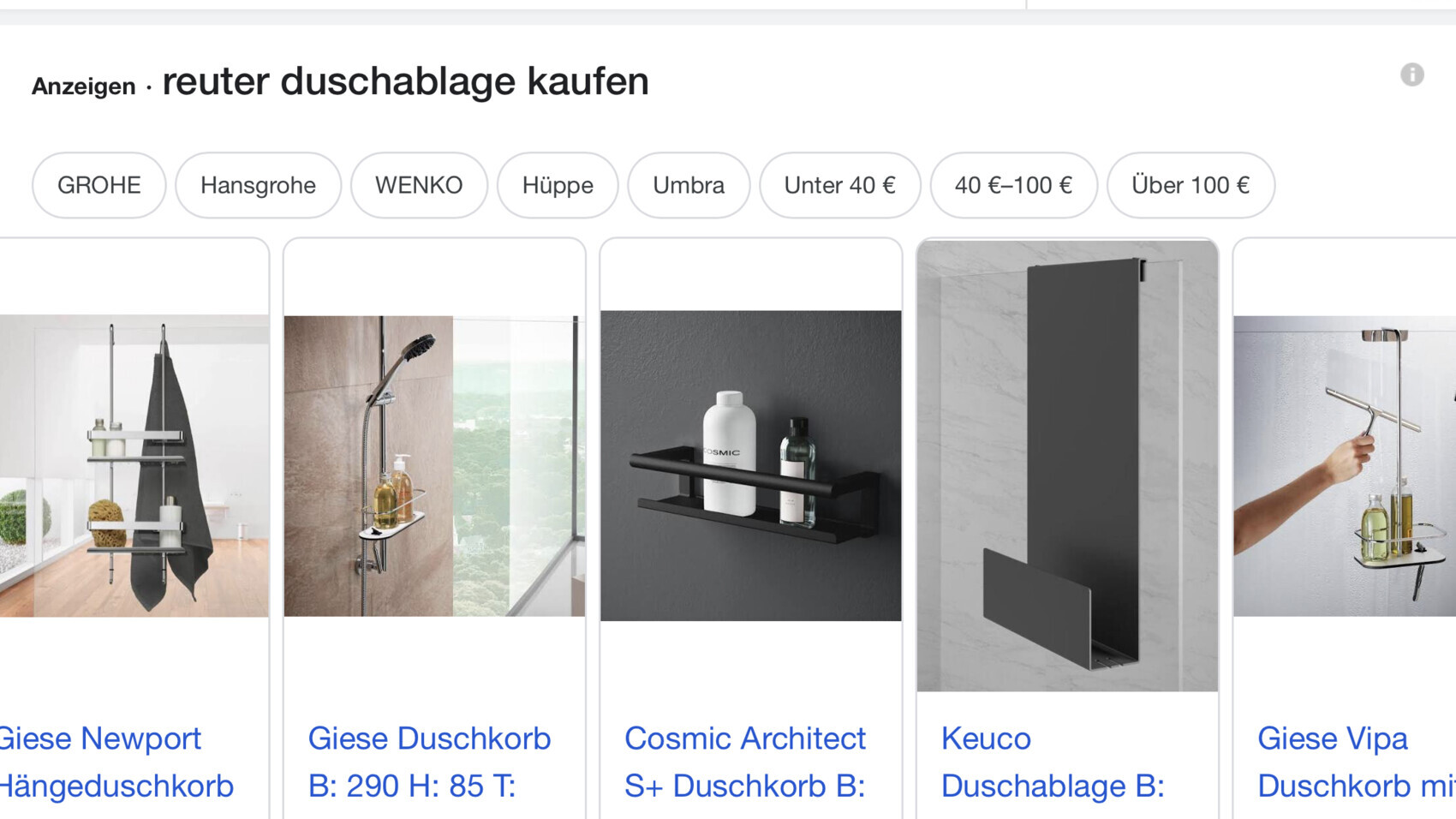Open the Keuco Duschablage product link
The image size is (1456, 819).
point(1053,762)
